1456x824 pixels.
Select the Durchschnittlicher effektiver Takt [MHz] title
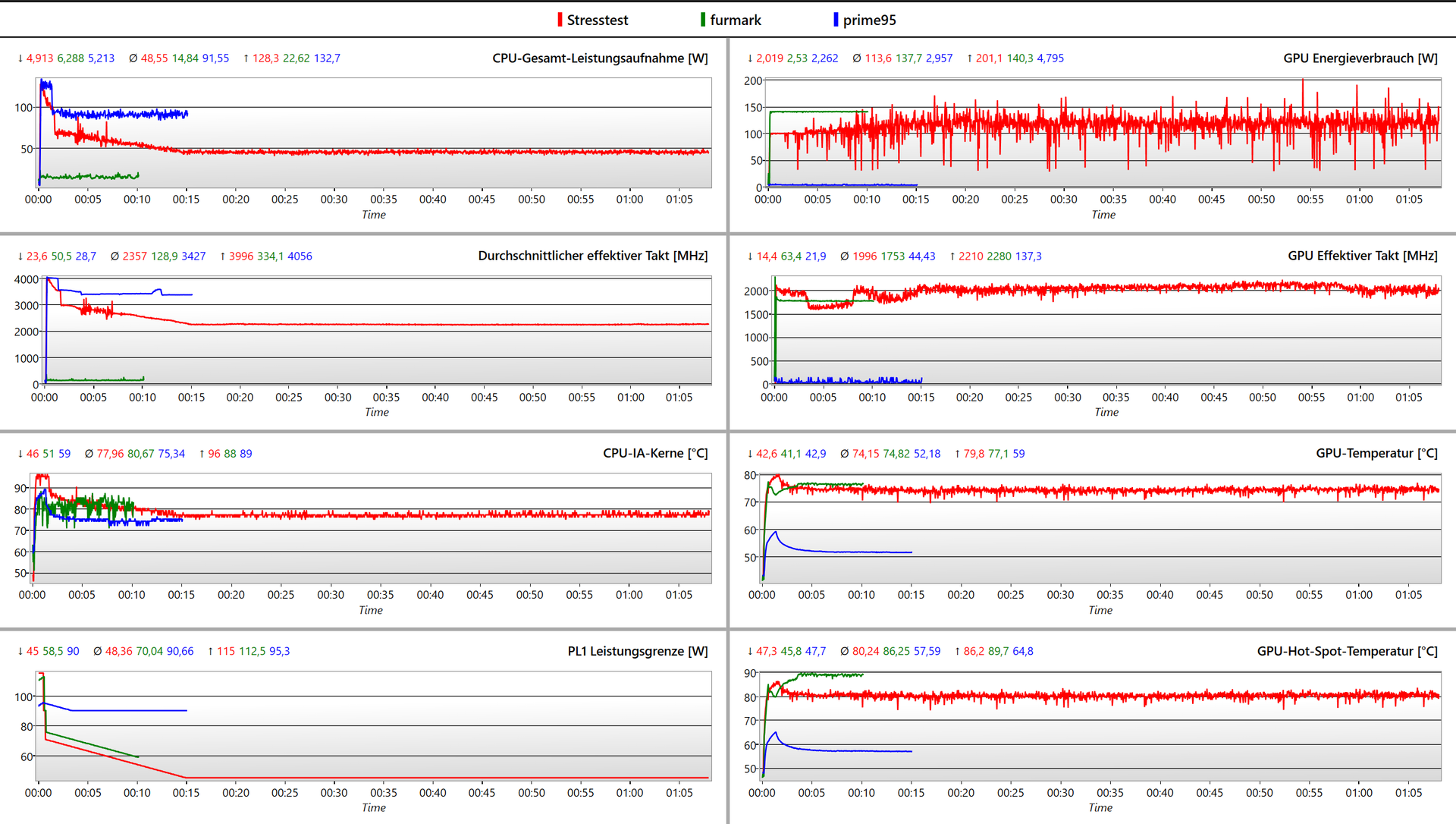[592, 256]
